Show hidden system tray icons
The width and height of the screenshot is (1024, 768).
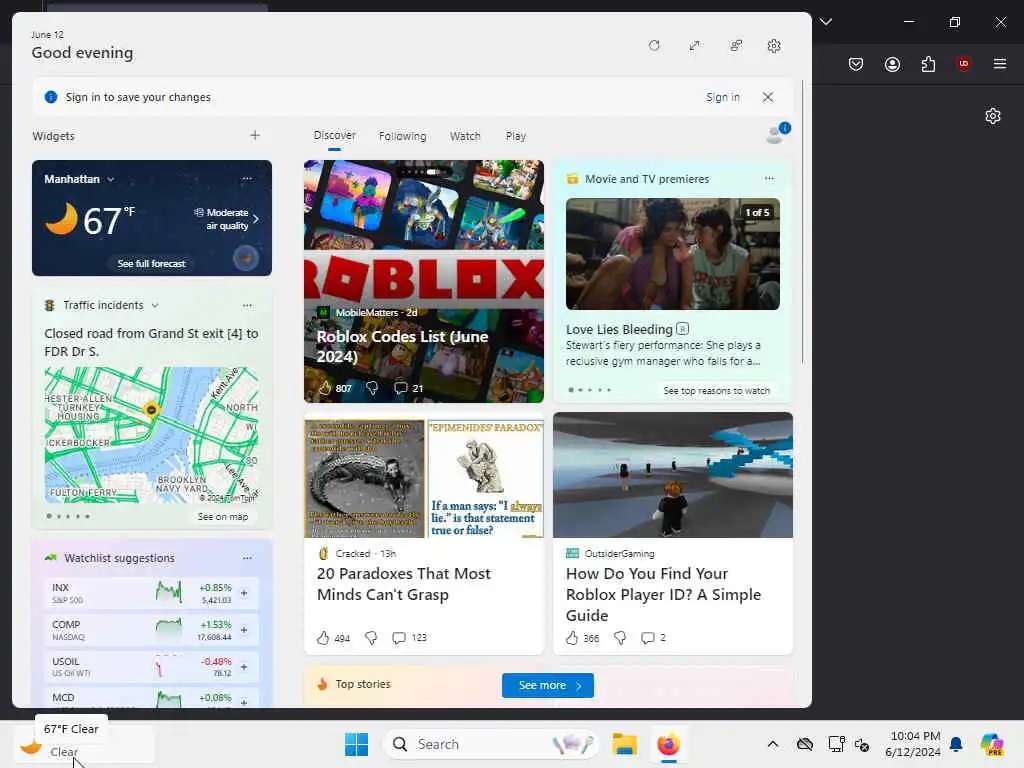(x=773, y=744)
